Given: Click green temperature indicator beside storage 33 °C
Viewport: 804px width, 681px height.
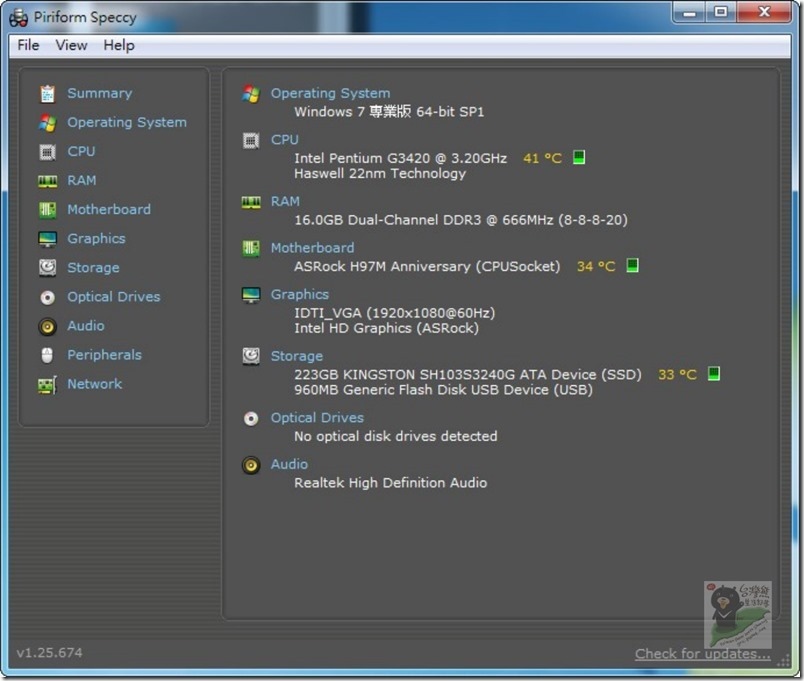Looking at the screenshot, I should [x=713, y=373].
